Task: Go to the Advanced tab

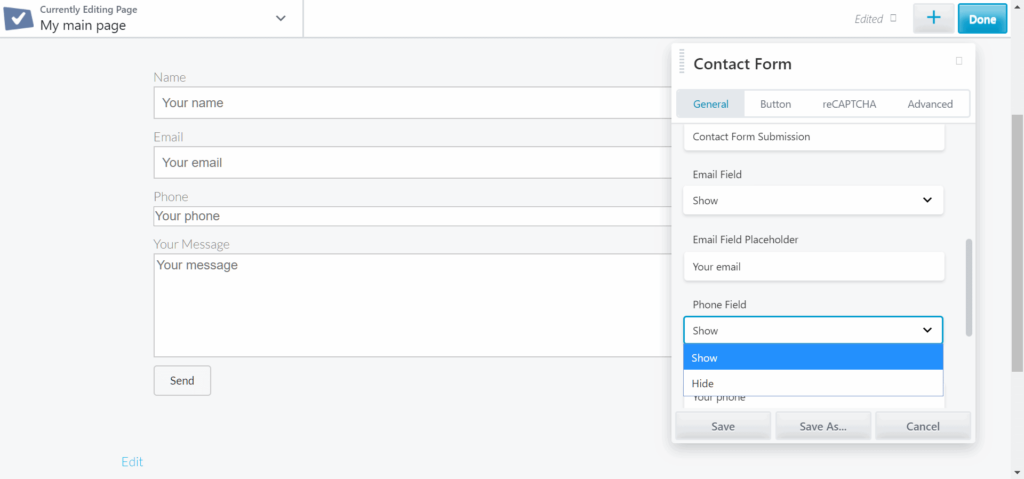Action: [930, 104]
